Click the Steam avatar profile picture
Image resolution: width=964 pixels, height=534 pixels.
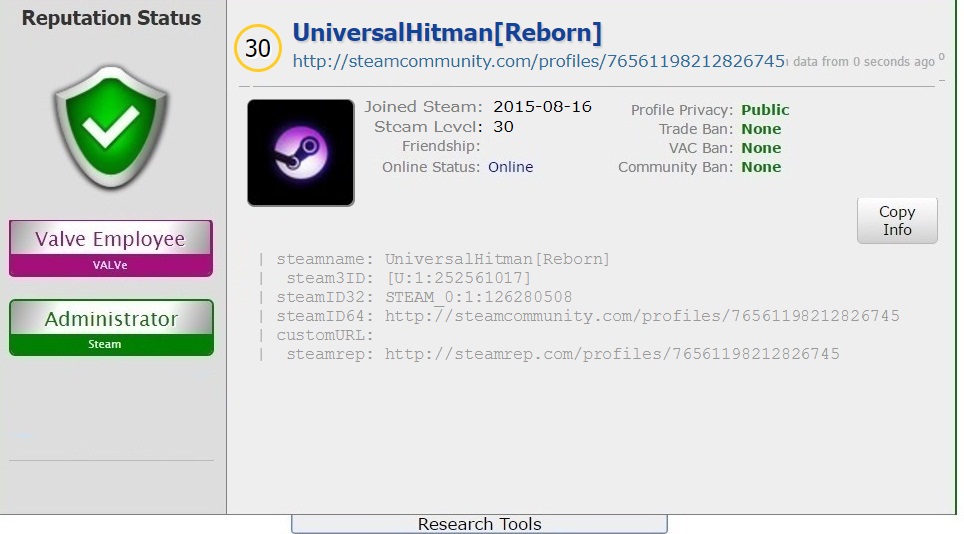click(x=300, y=153)
